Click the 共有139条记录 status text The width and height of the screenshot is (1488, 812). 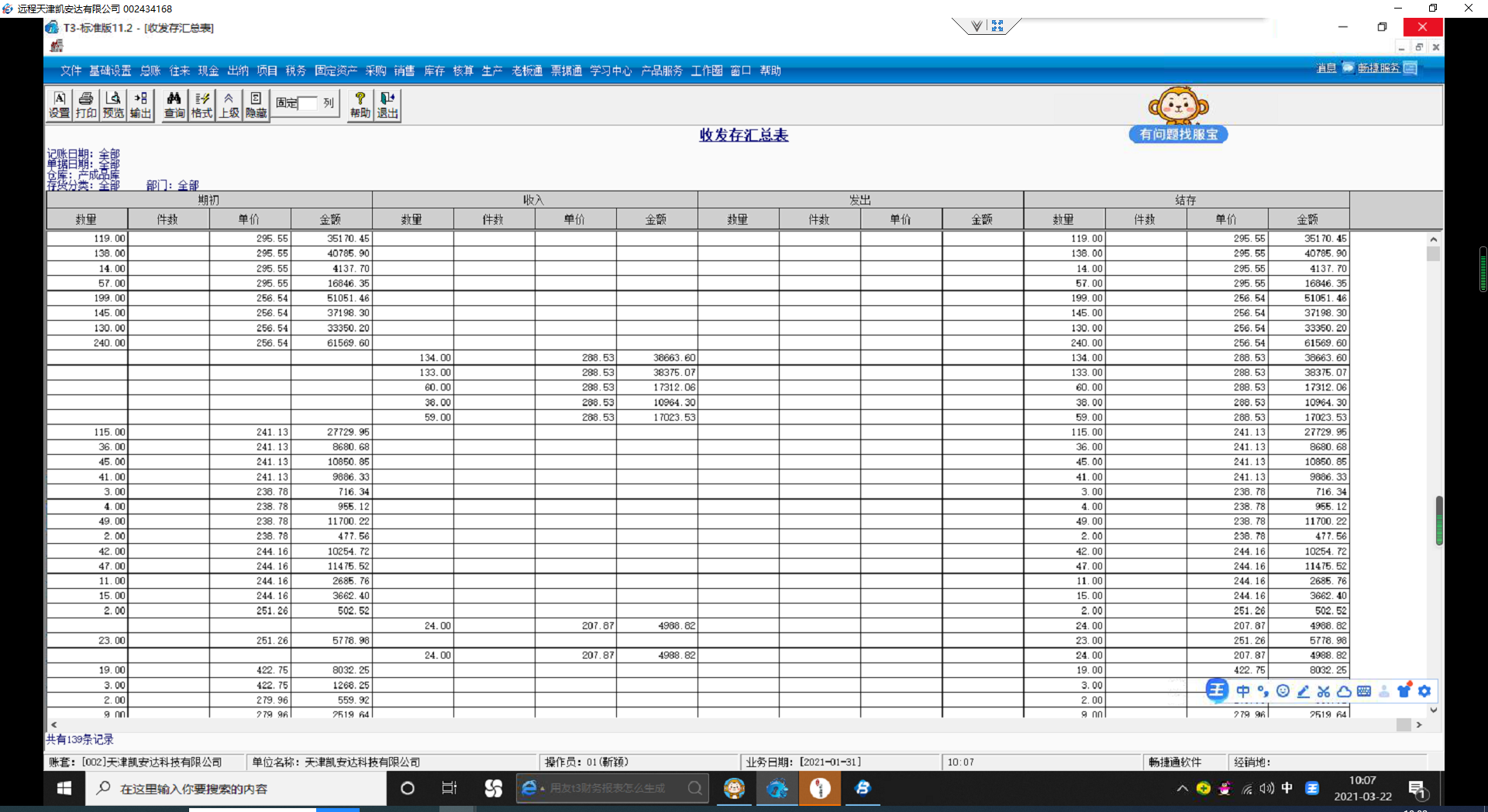pos(80,739)
